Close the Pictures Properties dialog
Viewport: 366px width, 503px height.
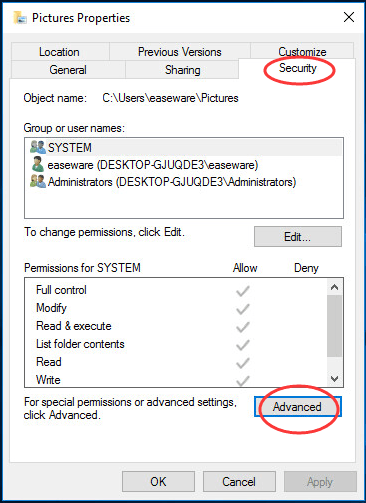click(x=349, y=17)
